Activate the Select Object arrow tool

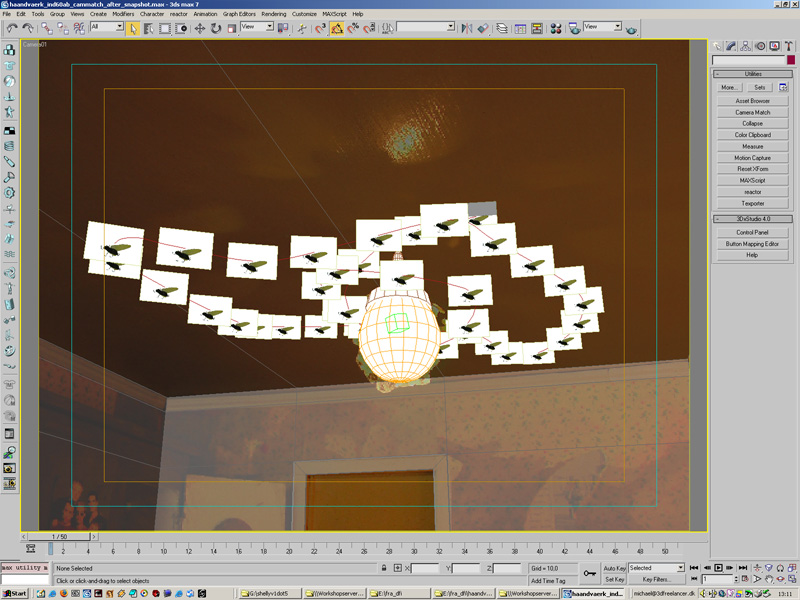click(x=133, y=29)
